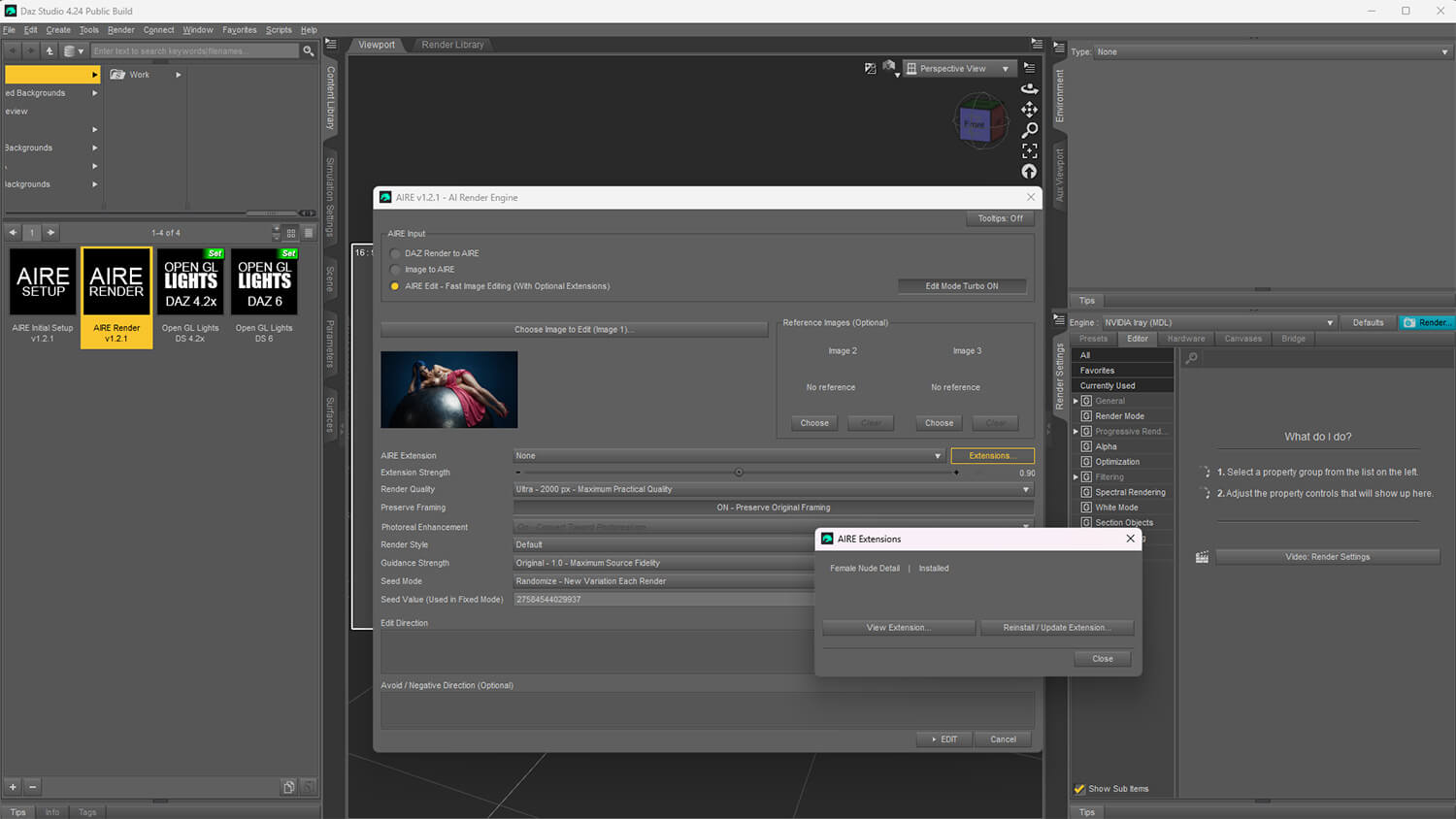The image size is (1456, 819).
Task: Open the Render Quality dropdown
Action: [x=773, y=490]
